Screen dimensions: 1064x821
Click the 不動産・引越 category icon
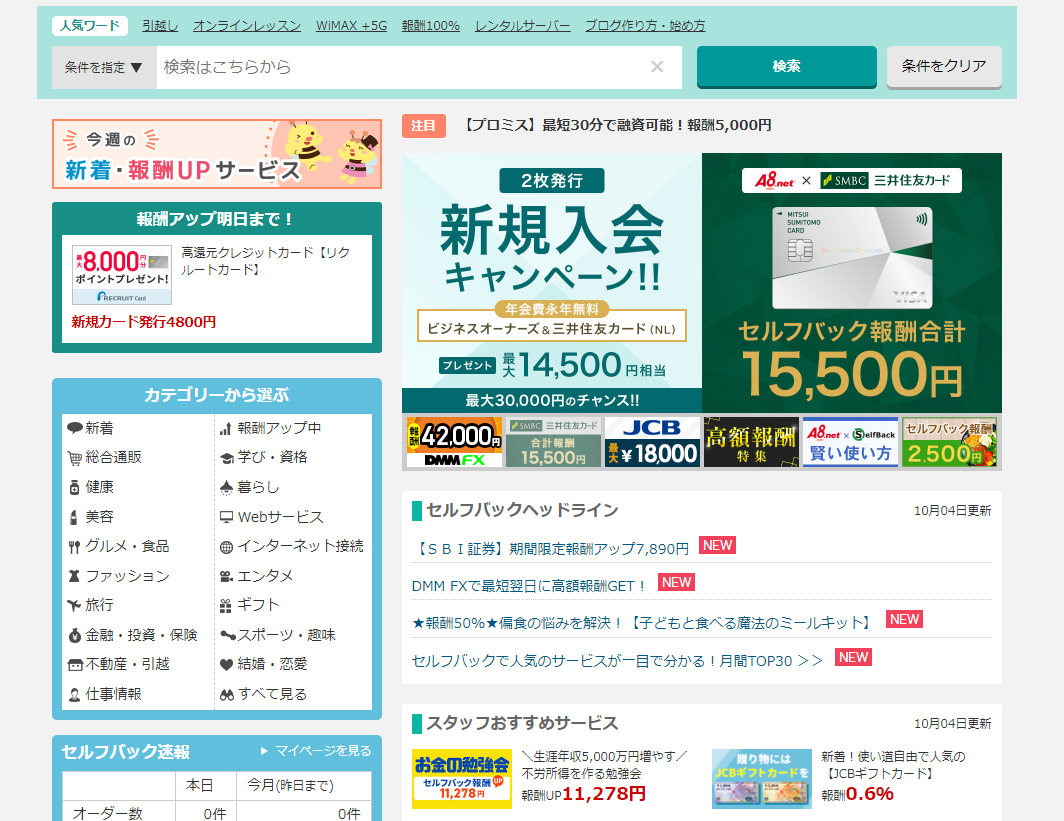coord(75,665)
